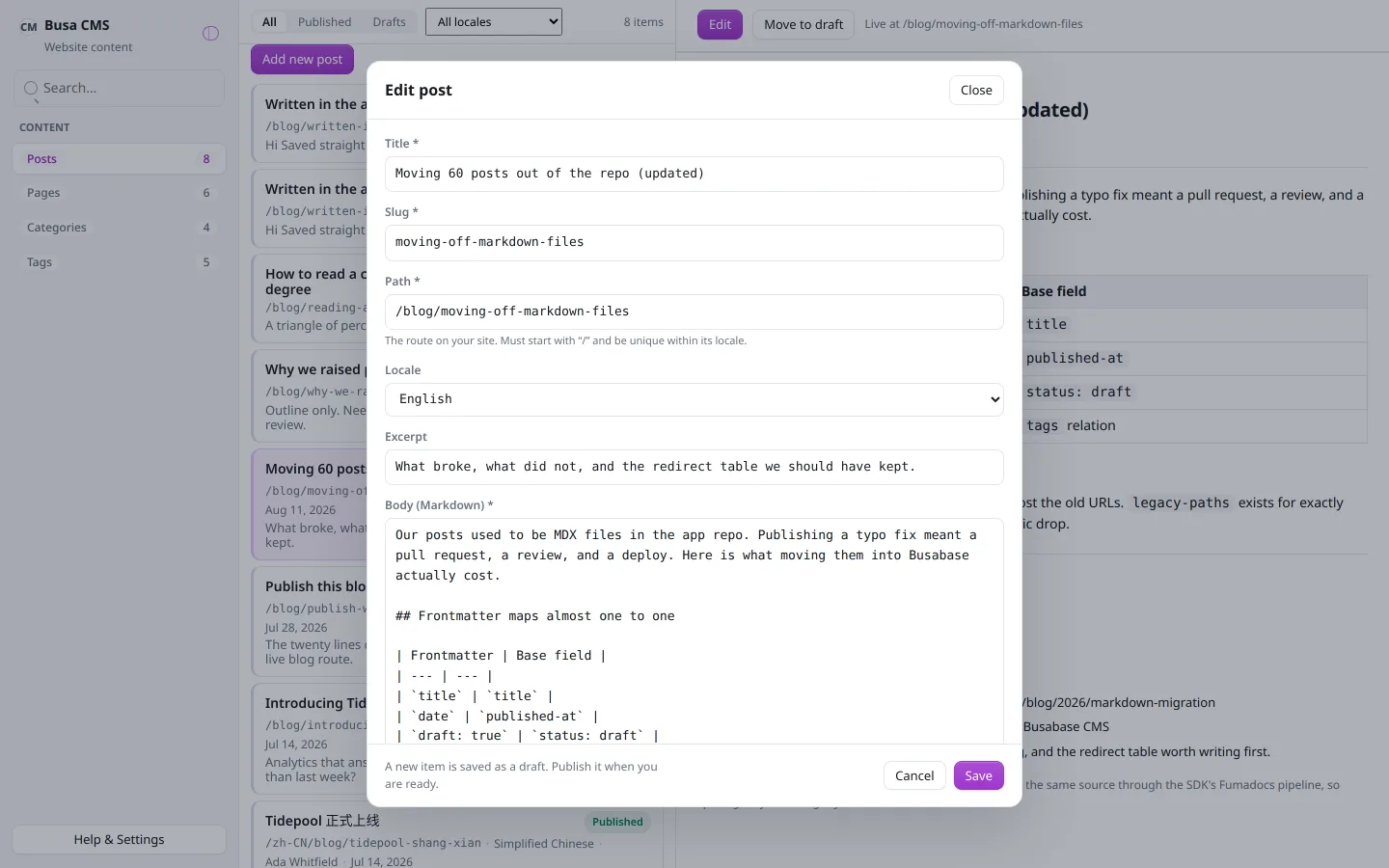Select the "Moving 60 post" card in the list

point(310,504)
